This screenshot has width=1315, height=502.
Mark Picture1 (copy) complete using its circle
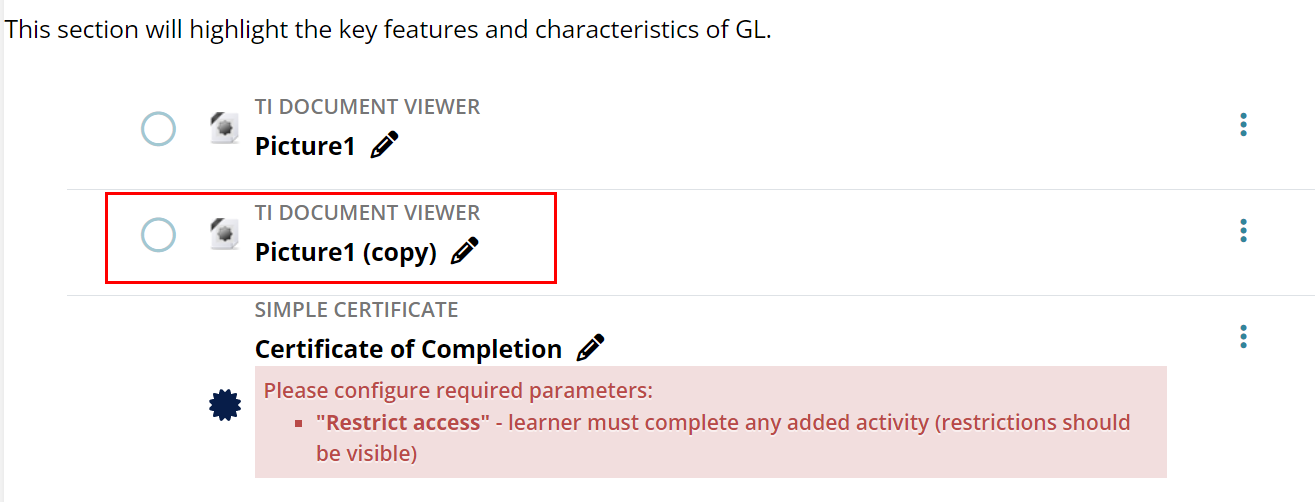pos(158,235)
